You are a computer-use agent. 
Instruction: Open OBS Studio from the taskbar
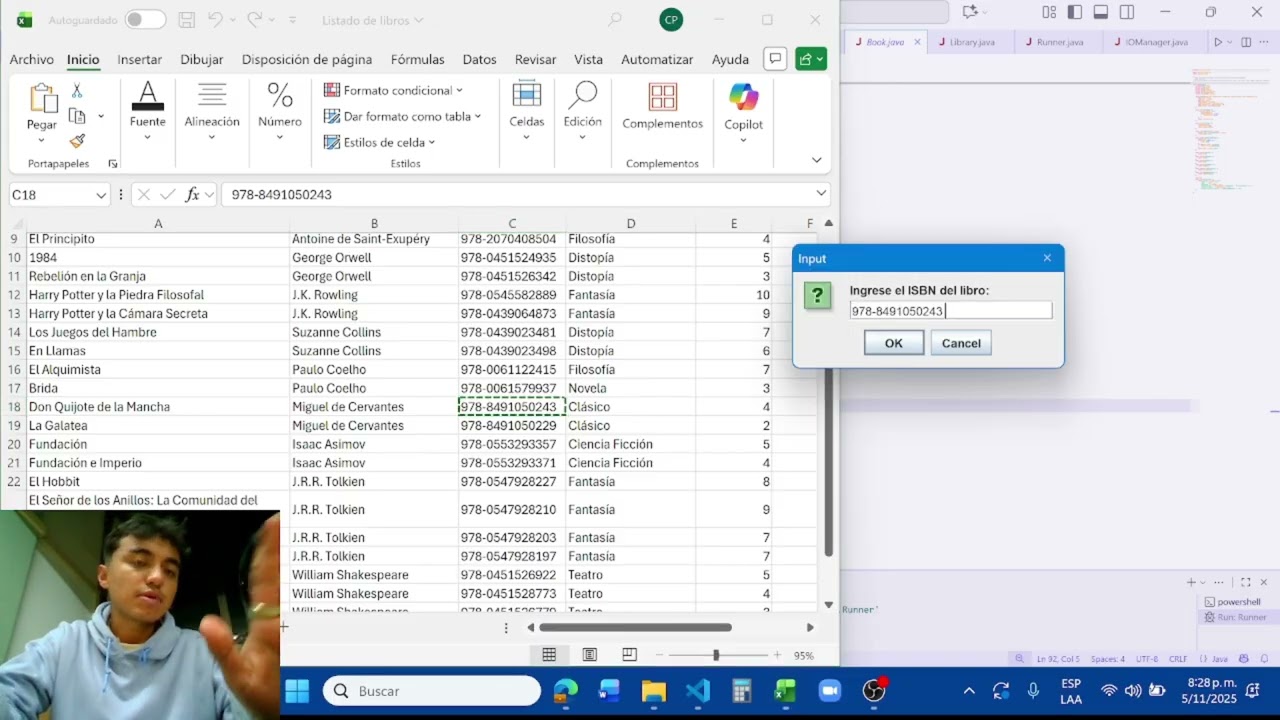coord(874,691)
